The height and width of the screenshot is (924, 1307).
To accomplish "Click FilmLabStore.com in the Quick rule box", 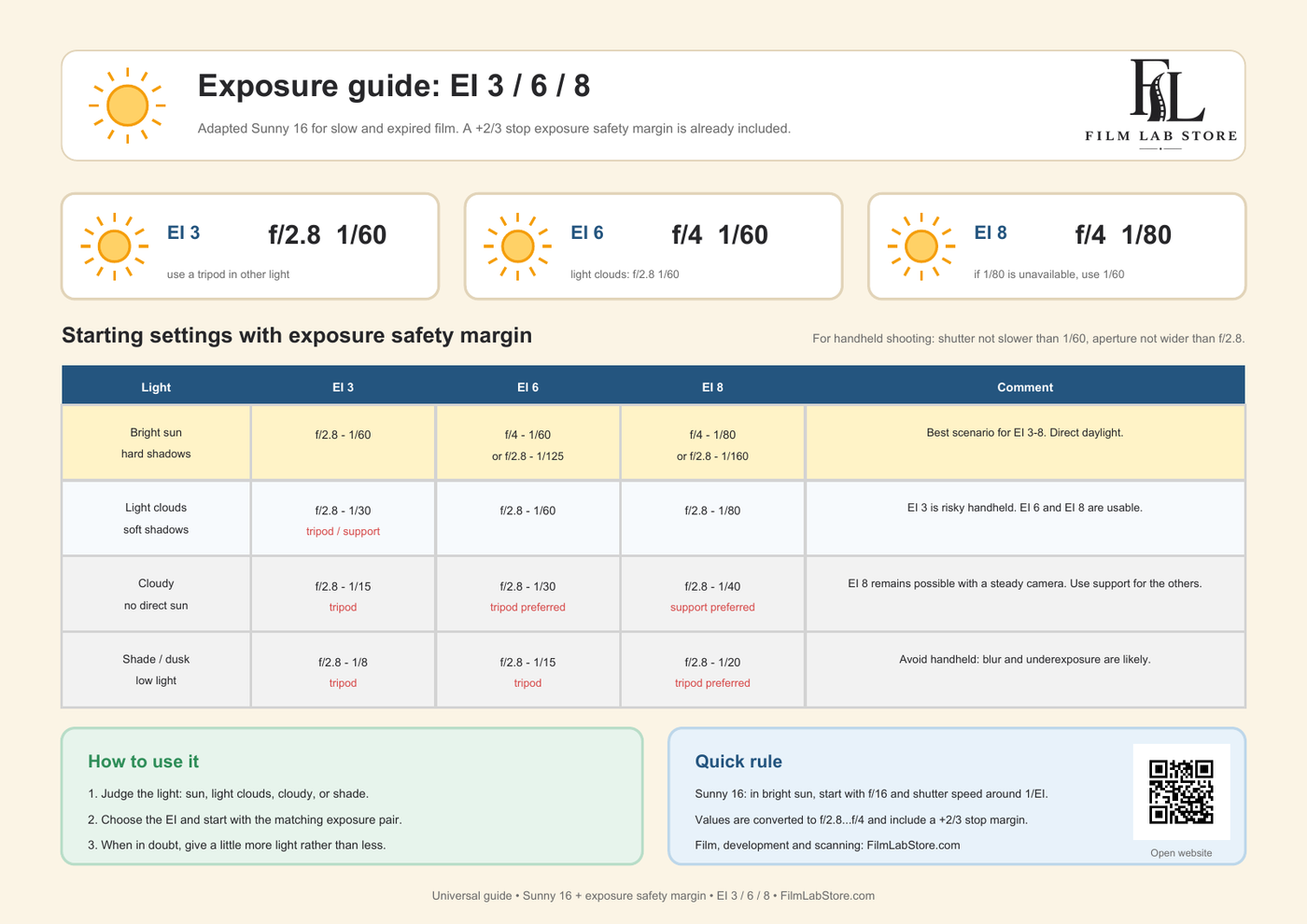I will coord(913,846).
